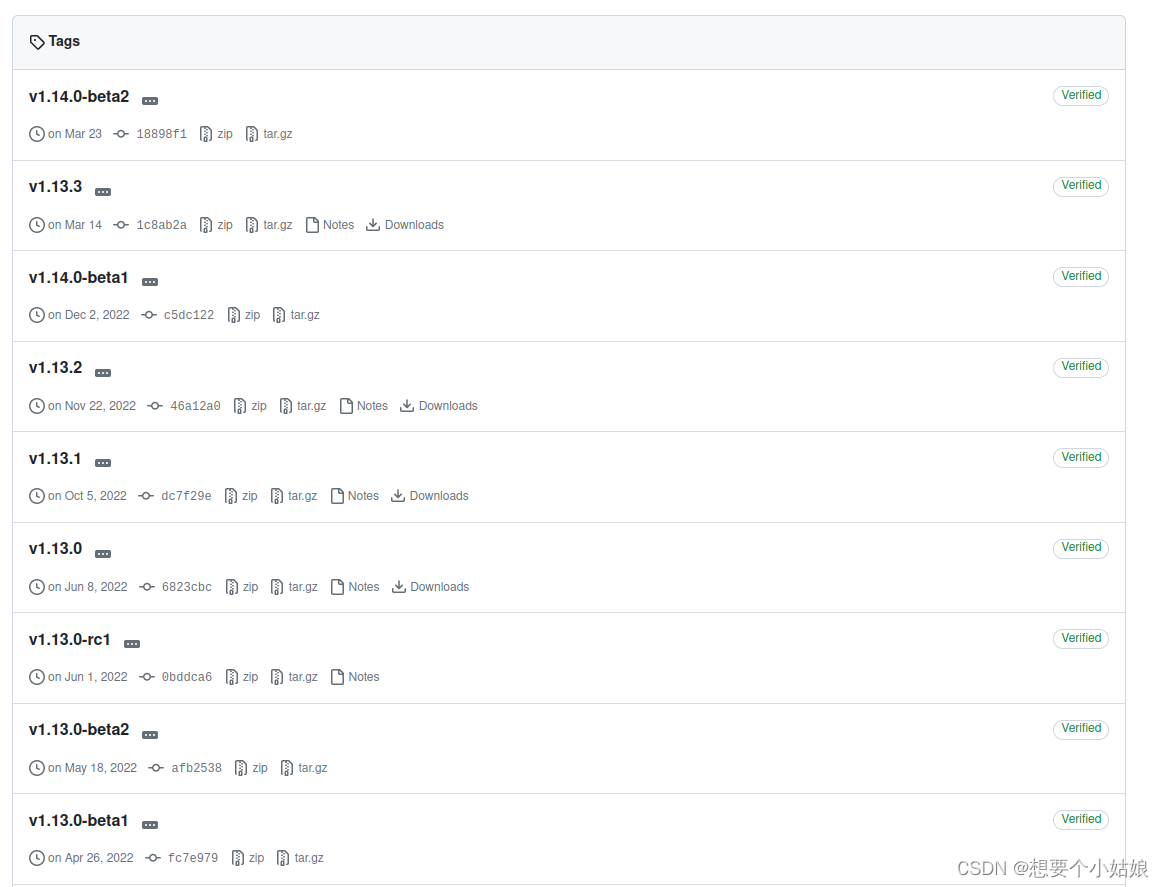The image size is (1164, 887).
Task: Expand the ellipsis next to v1.13.0-rc1
Action: tap(132, 644)
